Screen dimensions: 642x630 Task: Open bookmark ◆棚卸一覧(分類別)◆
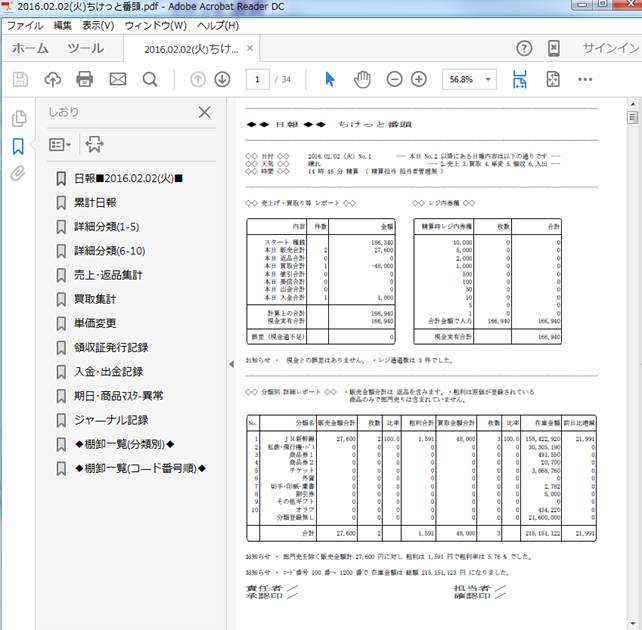(125, 444)
